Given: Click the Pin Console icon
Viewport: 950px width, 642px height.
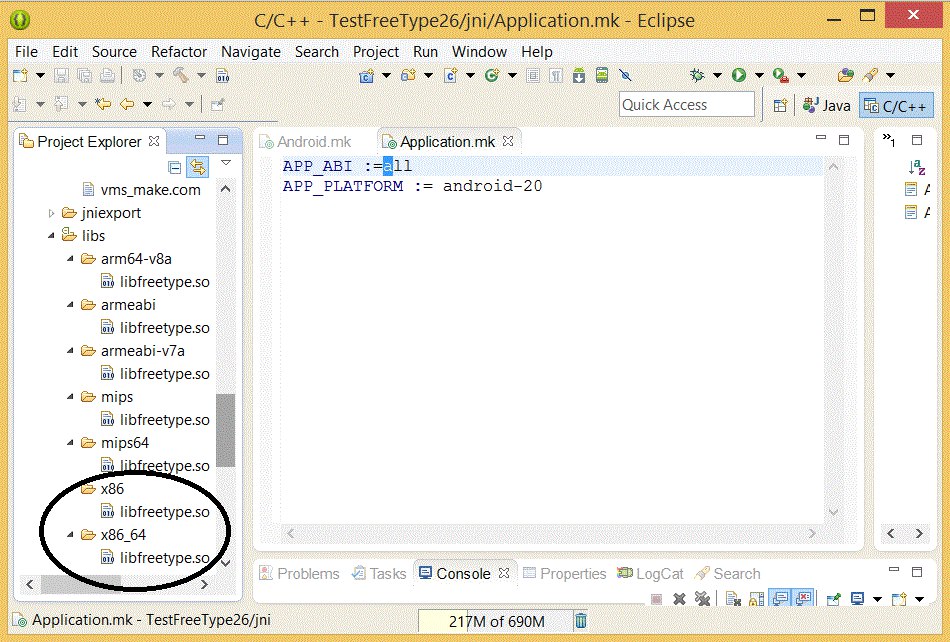Looking at the screenshot, I should coord(834,599).
